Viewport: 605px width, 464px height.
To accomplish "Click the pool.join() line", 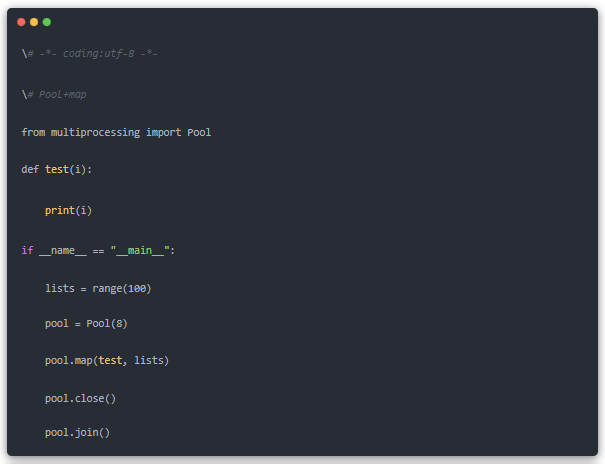I will click(77, 432).
